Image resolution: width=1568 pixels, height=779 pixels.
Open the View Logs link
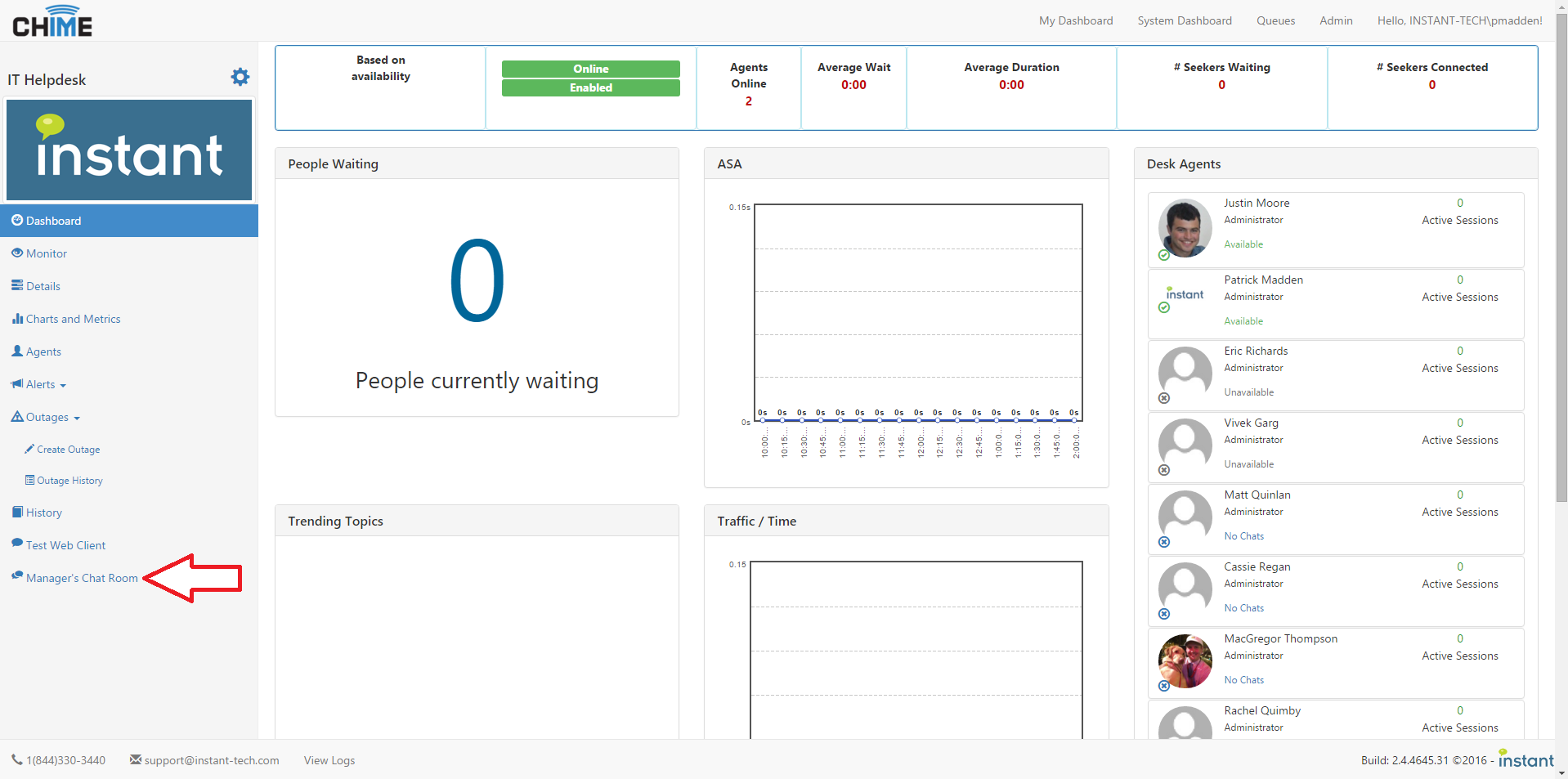(x=329, y=760)
